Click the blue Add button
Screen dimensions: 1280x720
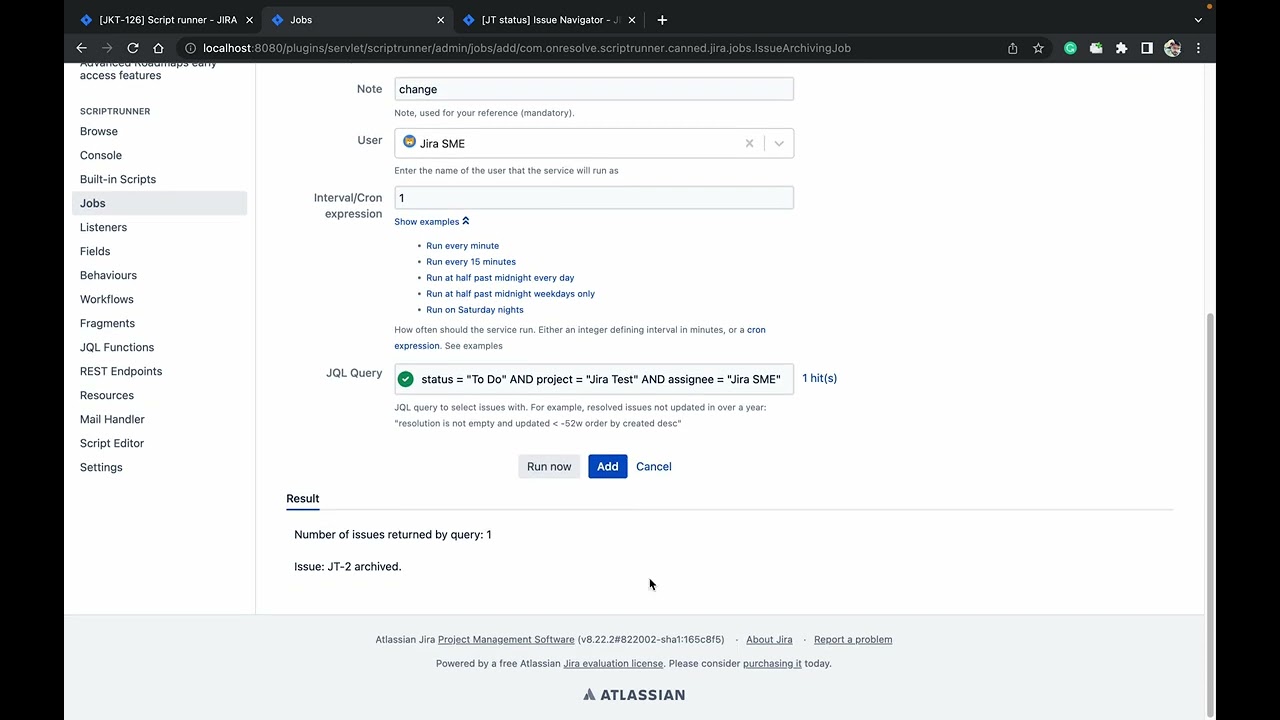point(607,466)
